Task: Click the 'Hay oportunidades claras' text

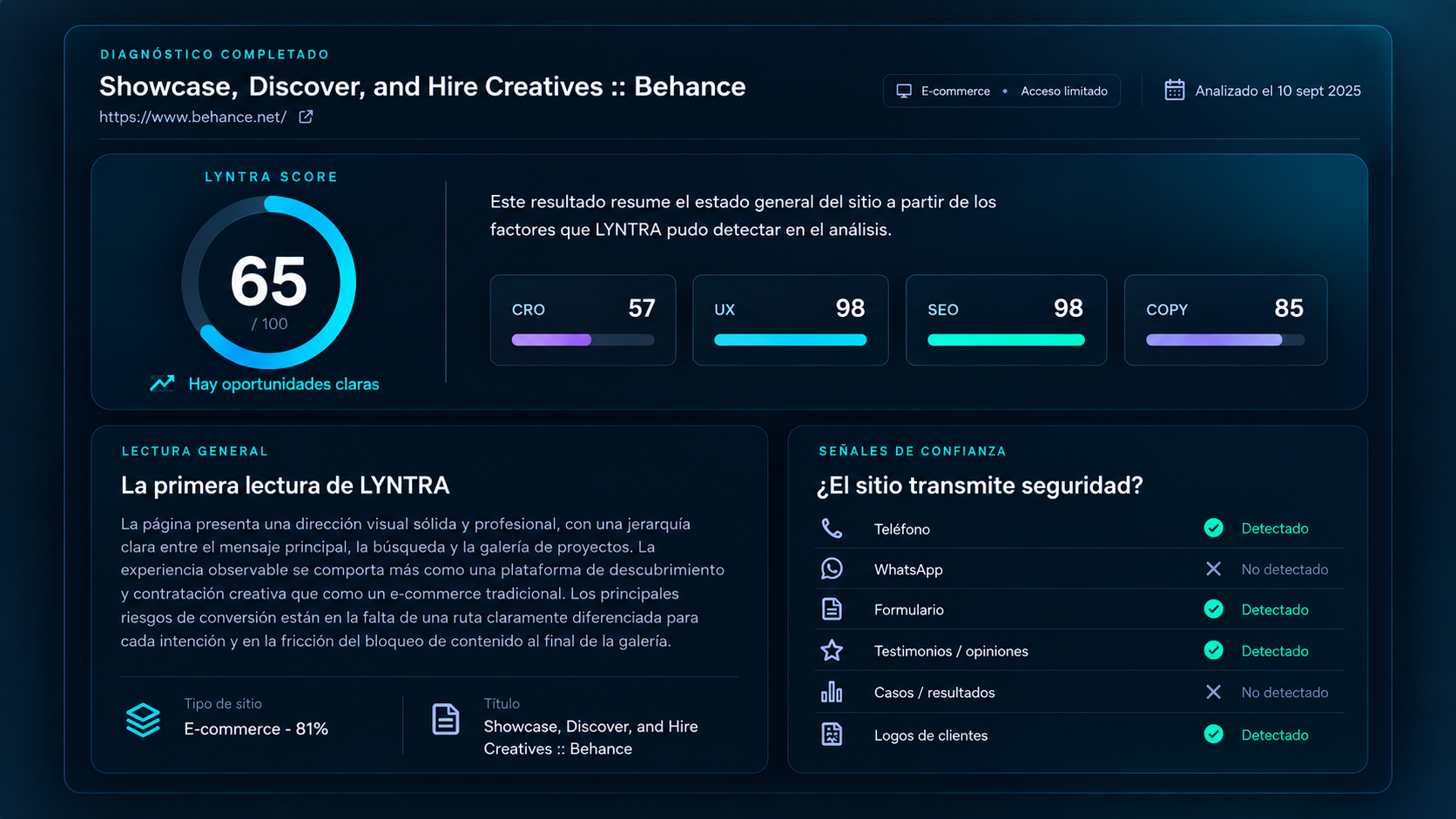Action: (x=284, y=384)
